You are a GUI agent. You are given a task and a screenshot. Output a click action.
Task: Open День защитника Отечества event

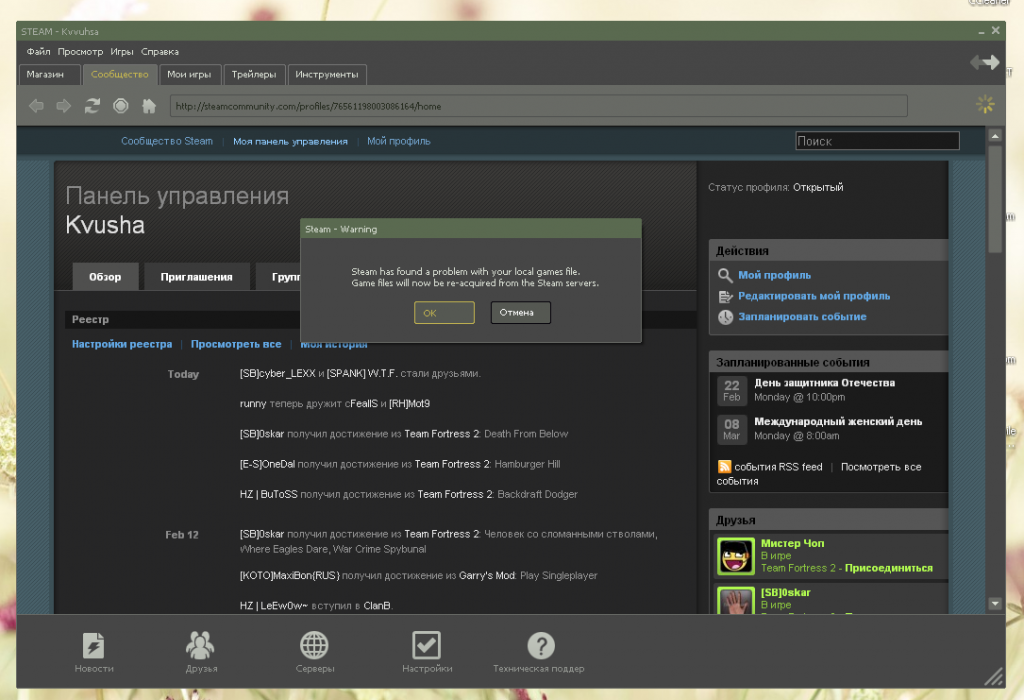[825, 383]
